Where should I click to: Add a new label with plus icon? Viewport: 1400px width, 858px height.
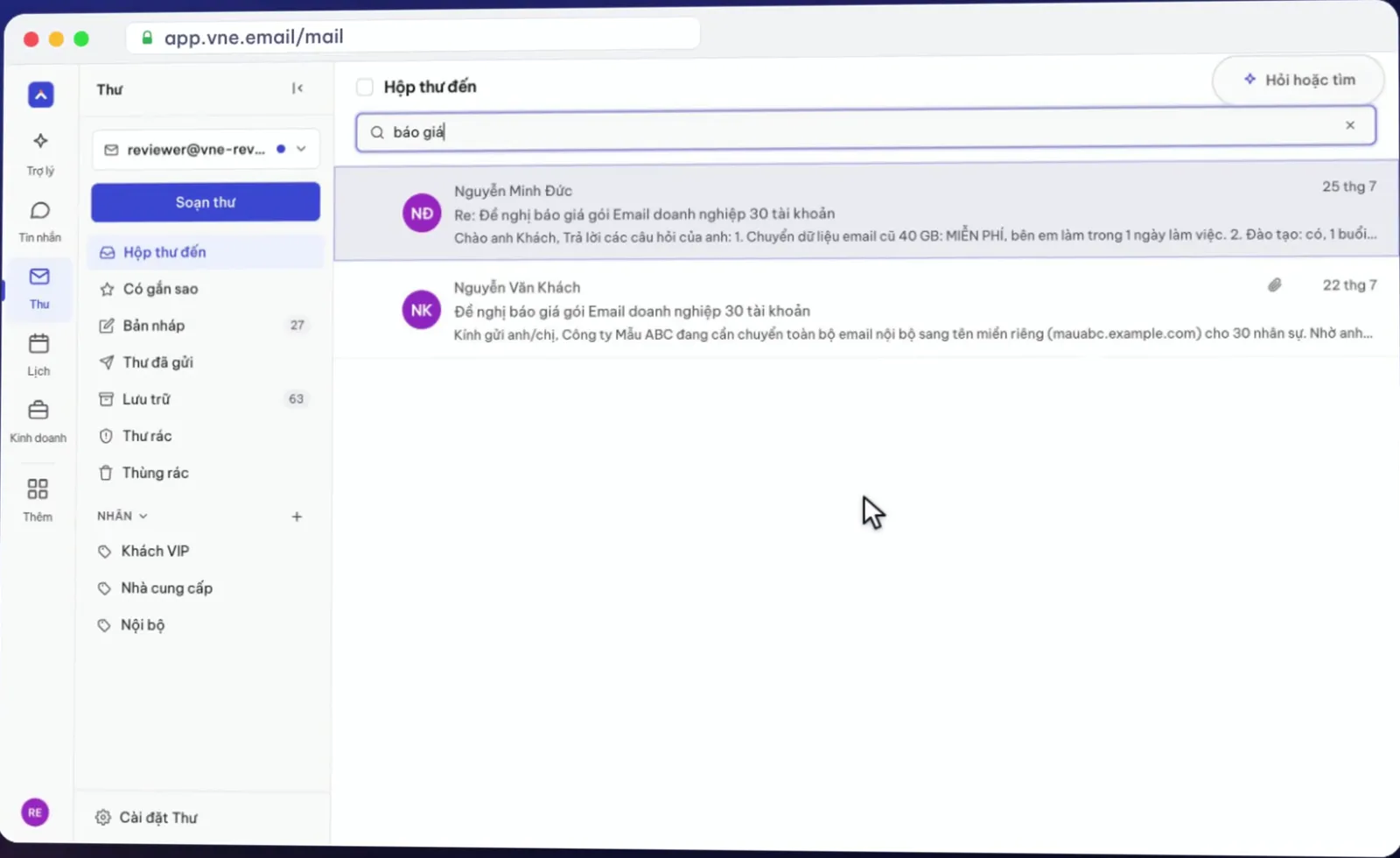[x=297, y=517]
